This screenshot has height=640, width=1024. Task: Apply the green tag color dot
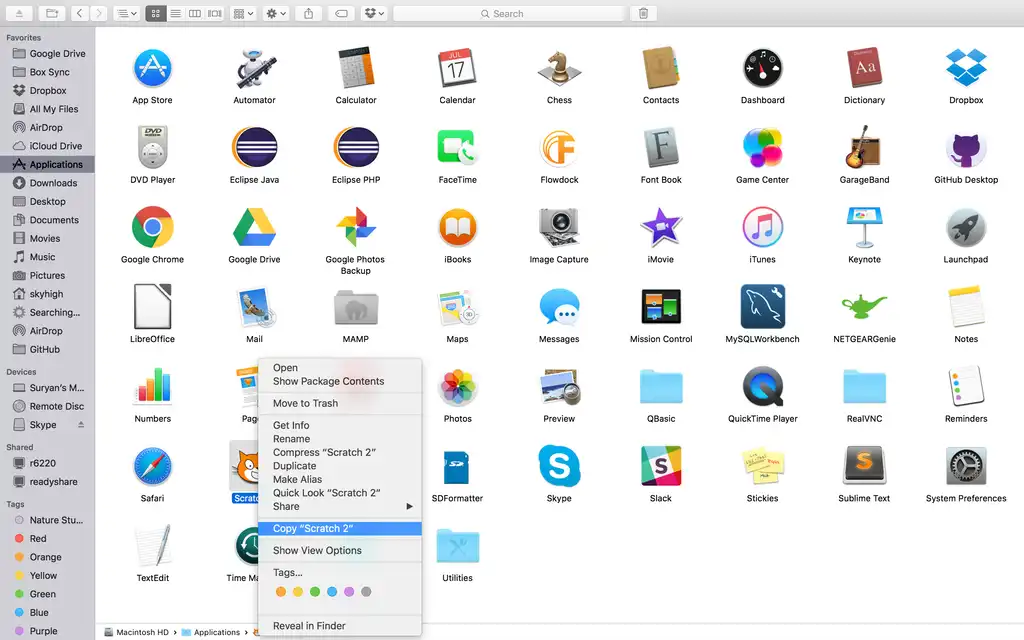[x=315, y=591]
